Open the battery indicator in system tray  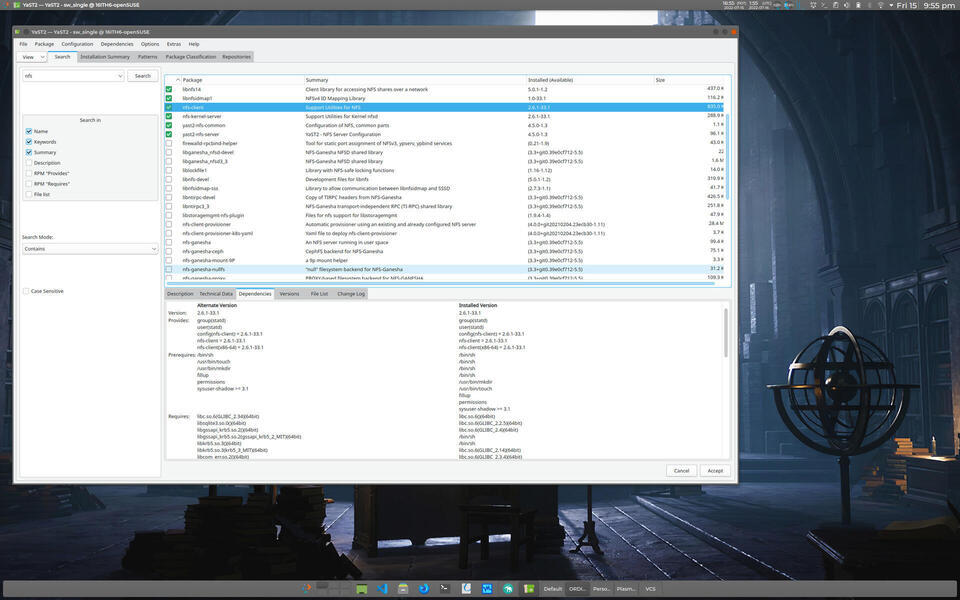858,6
